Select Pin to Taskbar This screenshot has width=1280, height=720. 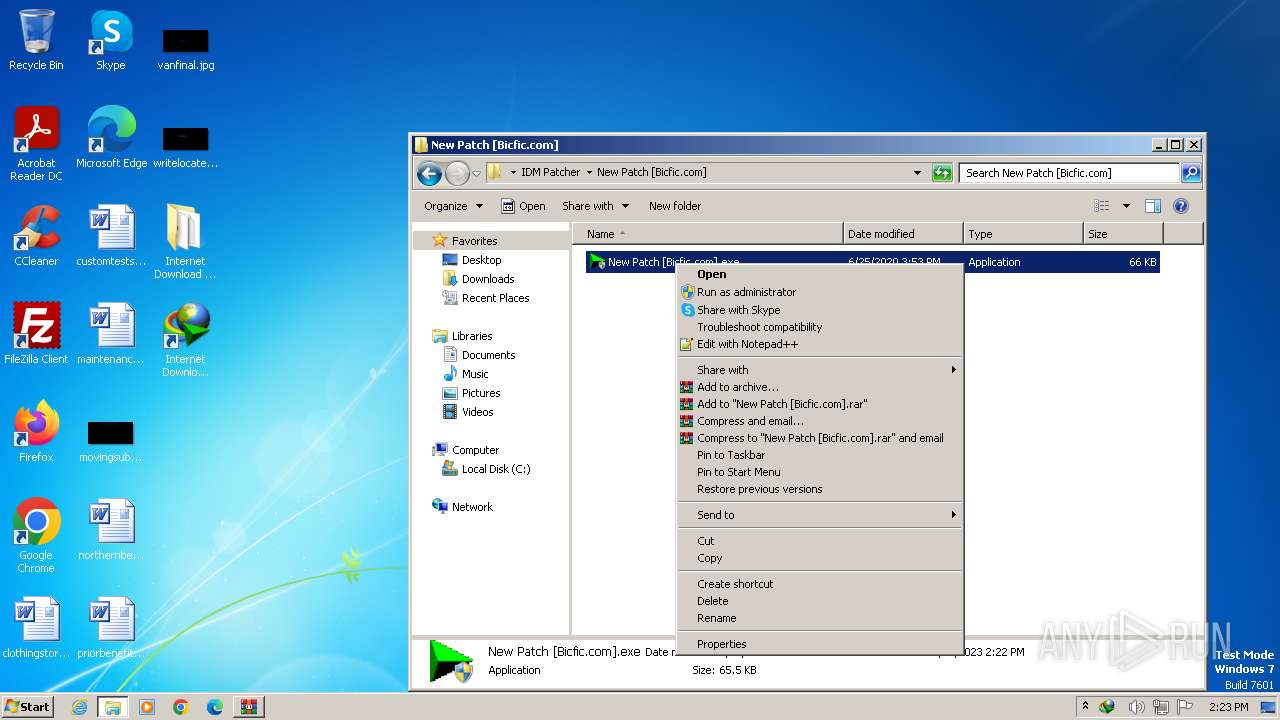(x=819, y=455)
